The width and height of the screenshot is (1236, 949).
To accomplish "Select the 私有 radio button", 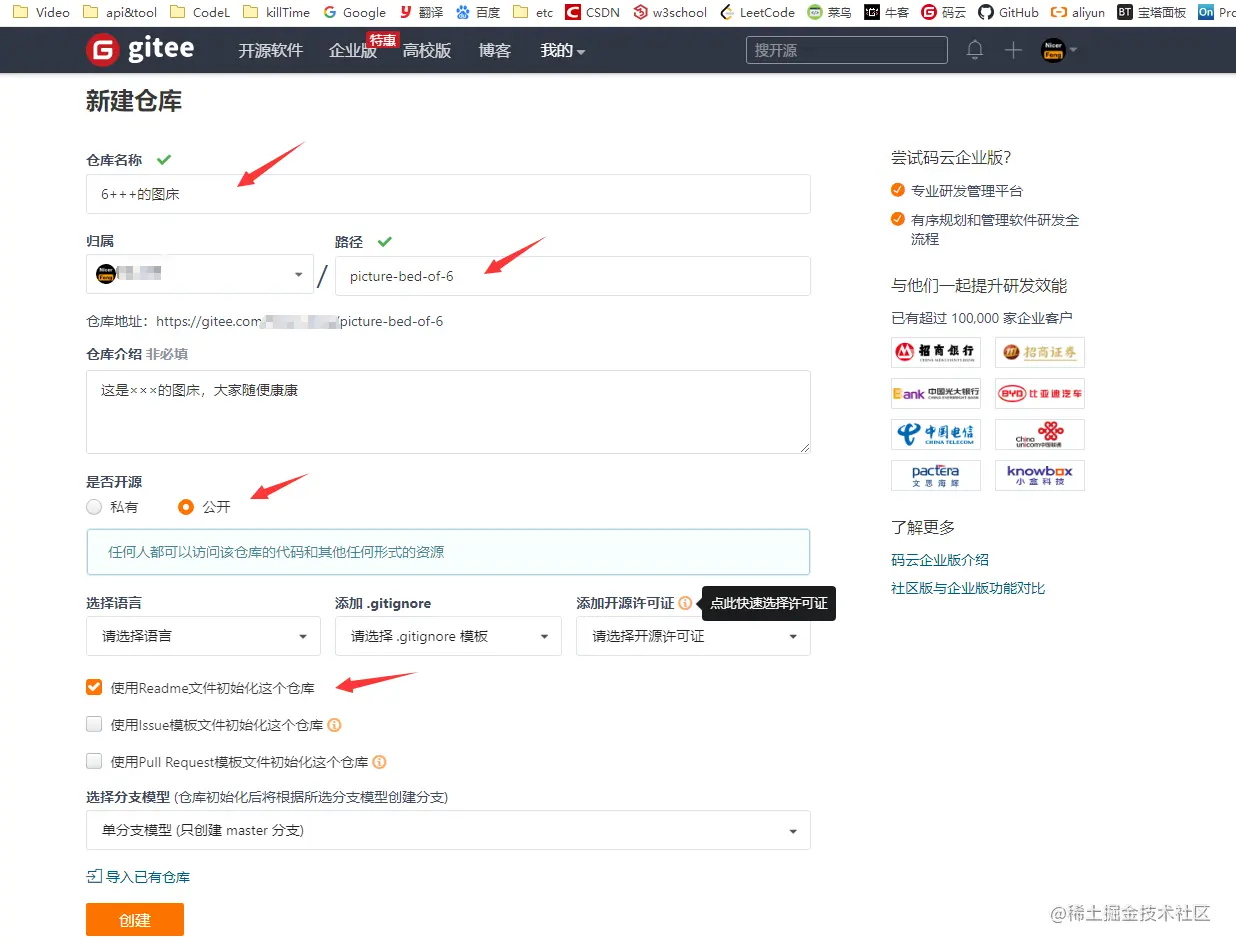I will 94,507.
